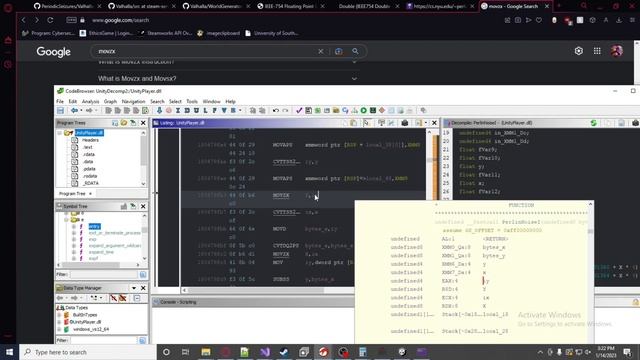Click Google search magnifier icon
This screenshot has height=360, width=640.
point(356,51)
